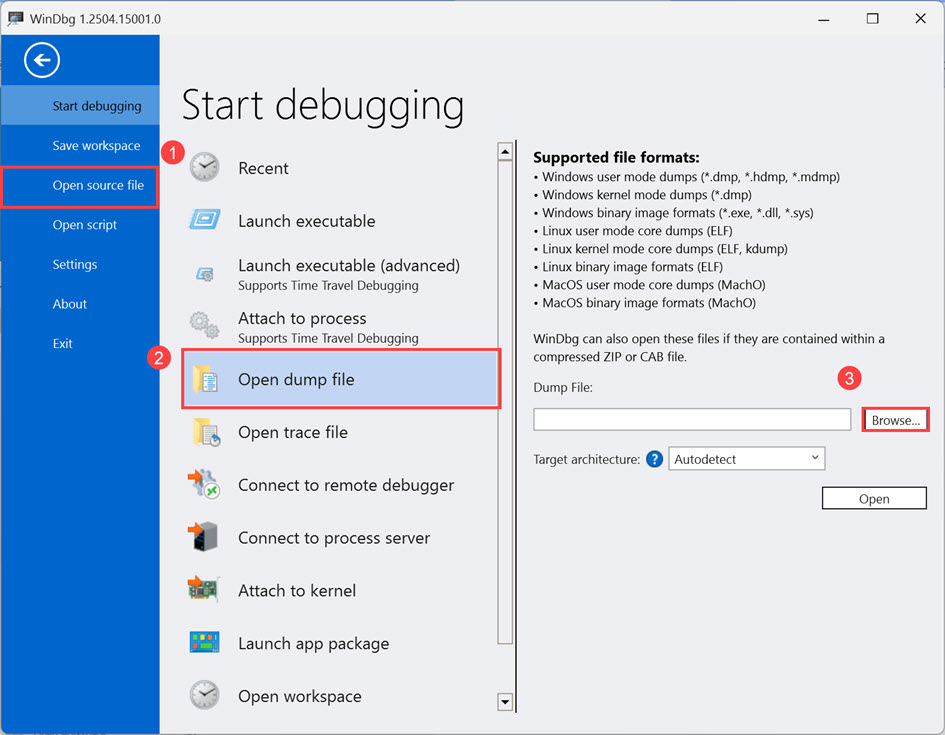Click the Open workspace clock icon
The width and height of the screenshot is (945, 735).
pyautogui.click(x=205, y=695)
